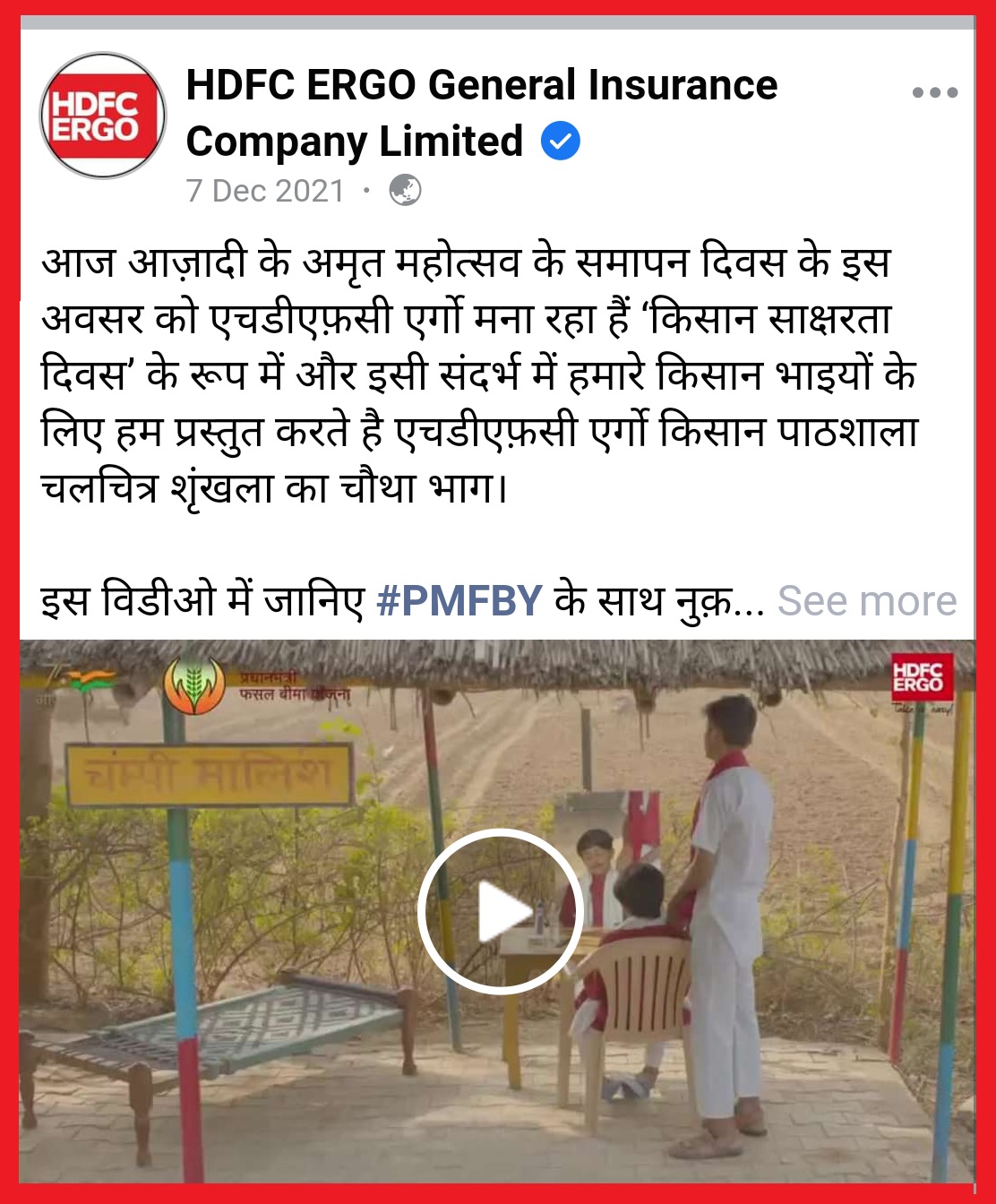Click the प्रधानमंत्री फसल बीमा योजना text overlay
Screen dimensions: 996x1204
pos(294,685)
